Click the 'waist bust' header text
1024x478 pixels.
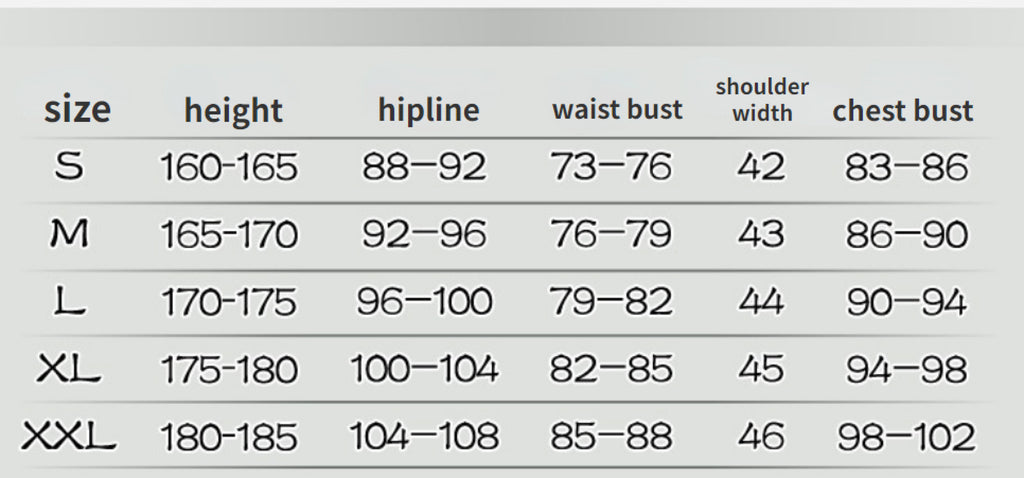click(617, 109)
